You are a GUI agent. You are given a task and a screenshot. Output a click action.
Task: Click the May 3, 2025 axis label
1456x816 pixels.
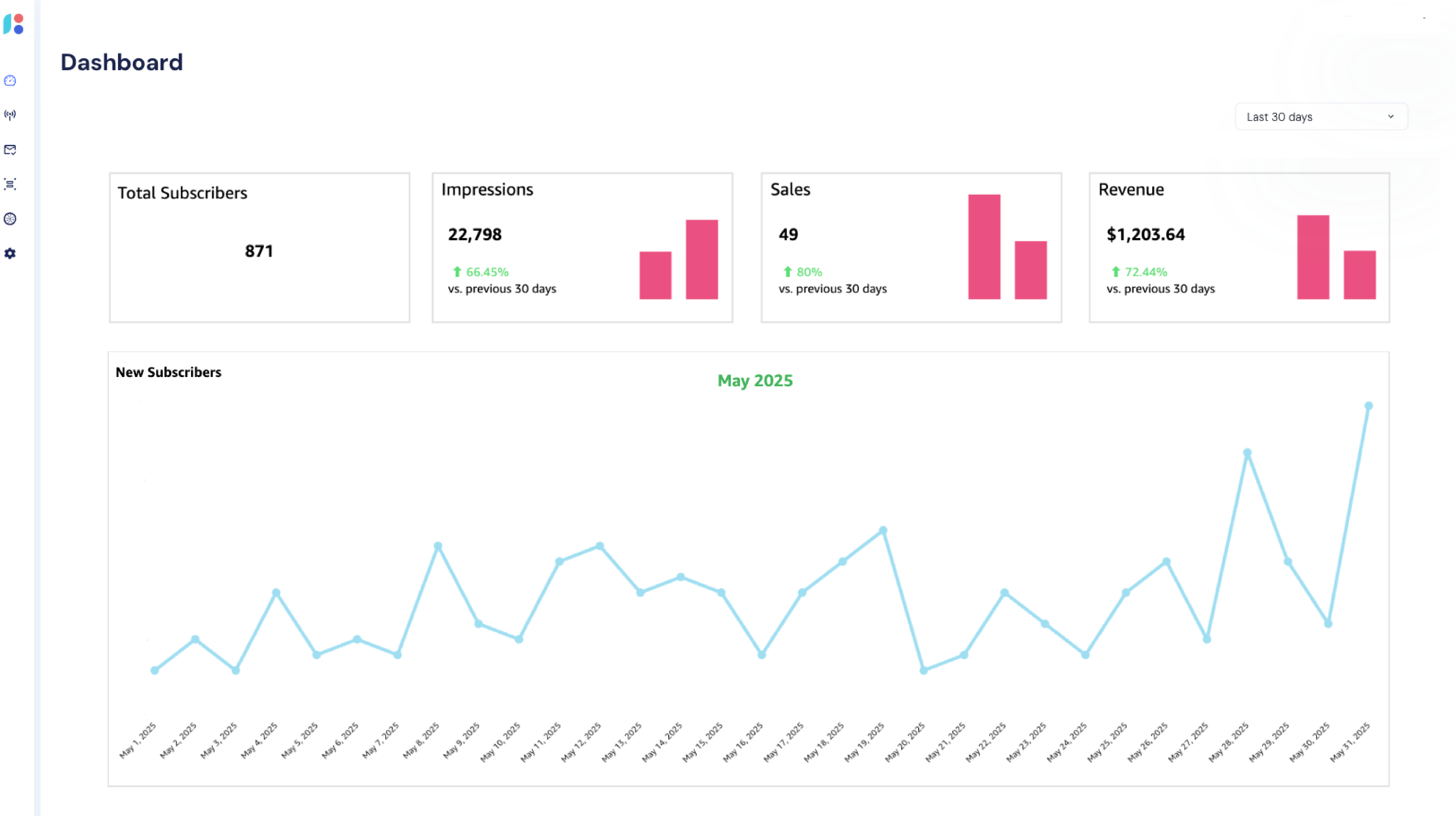[219, 740]
